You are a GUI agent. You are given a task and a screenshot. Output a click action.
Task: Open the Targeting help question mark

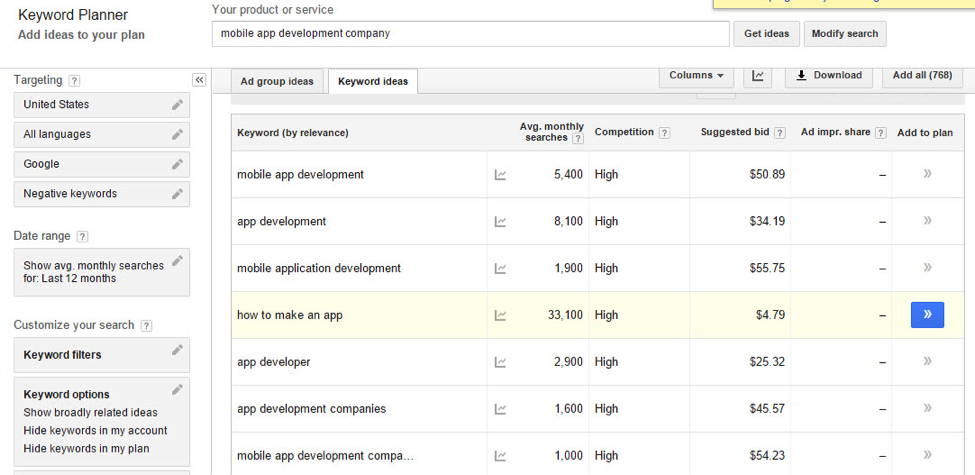(x=74, y=81)
